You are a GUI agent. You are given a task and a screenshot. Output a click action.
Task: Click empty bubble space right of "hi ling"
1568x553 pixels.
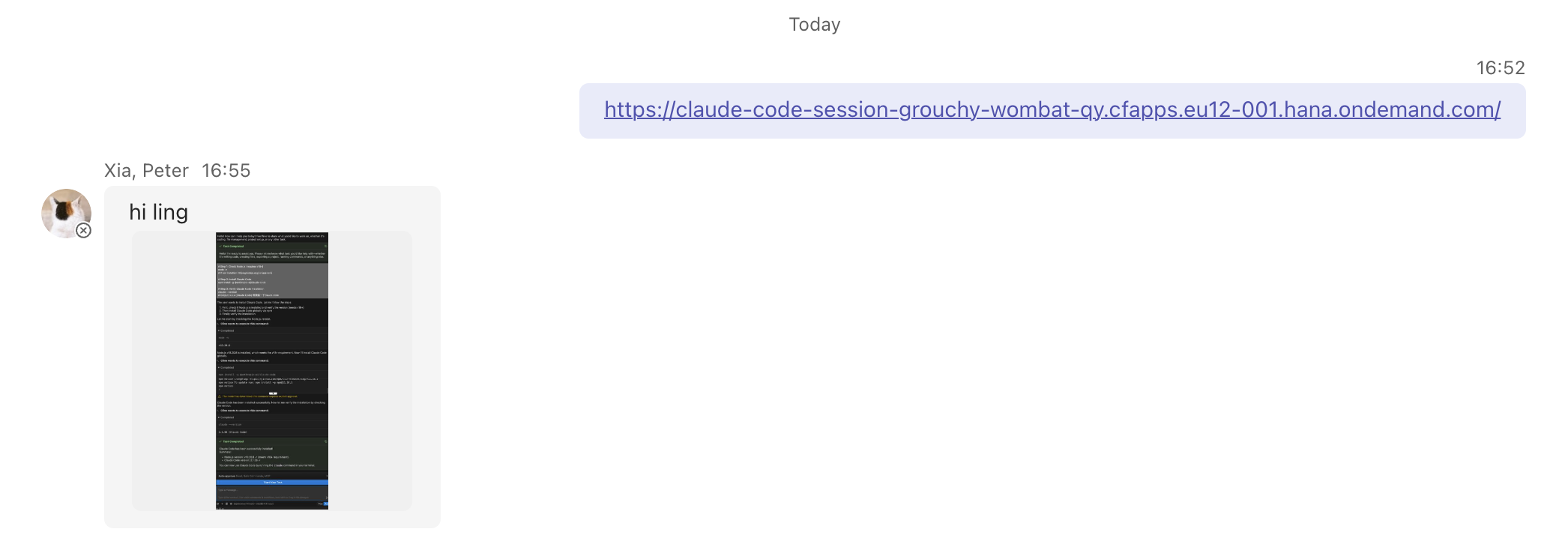tap(315, 213)
